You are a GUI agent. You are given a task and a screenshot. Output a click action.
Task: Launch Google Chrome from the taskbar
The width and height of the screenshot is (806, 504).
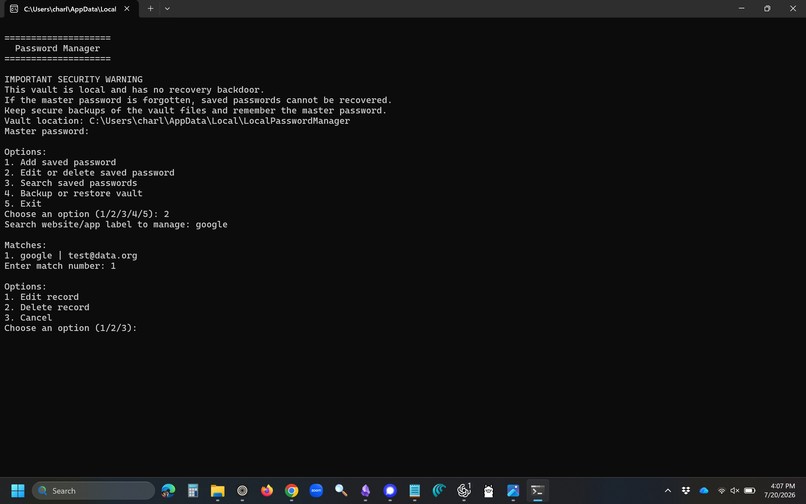[x=291, y=491]
